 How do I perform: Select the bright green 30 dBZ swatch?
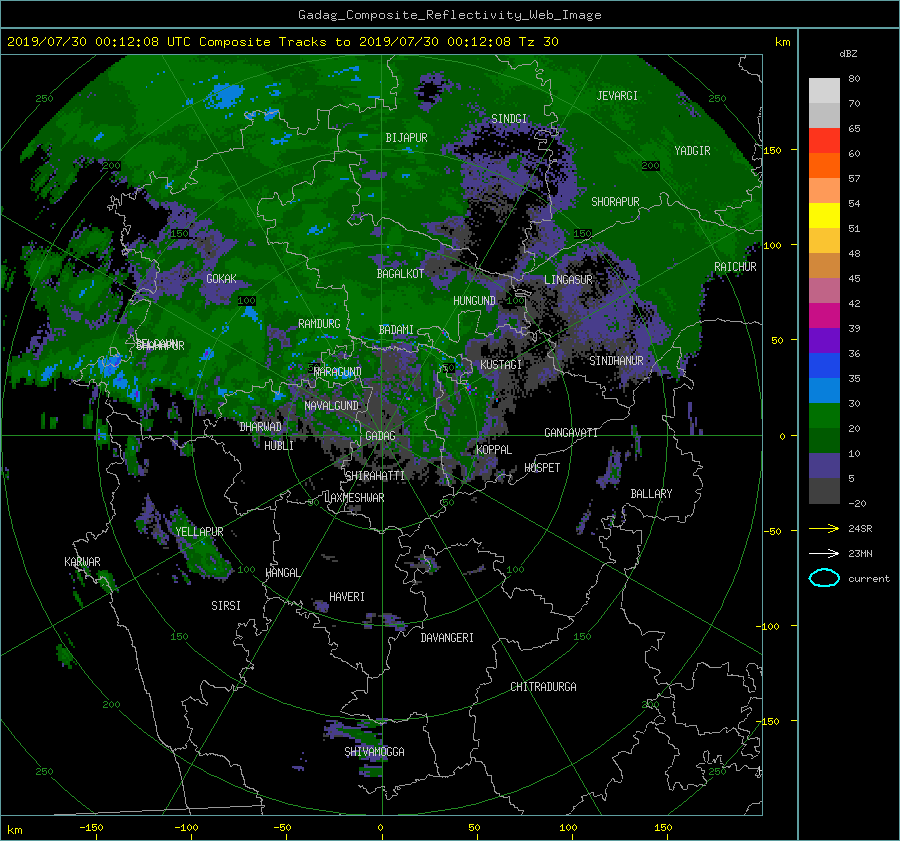point(824,415)
